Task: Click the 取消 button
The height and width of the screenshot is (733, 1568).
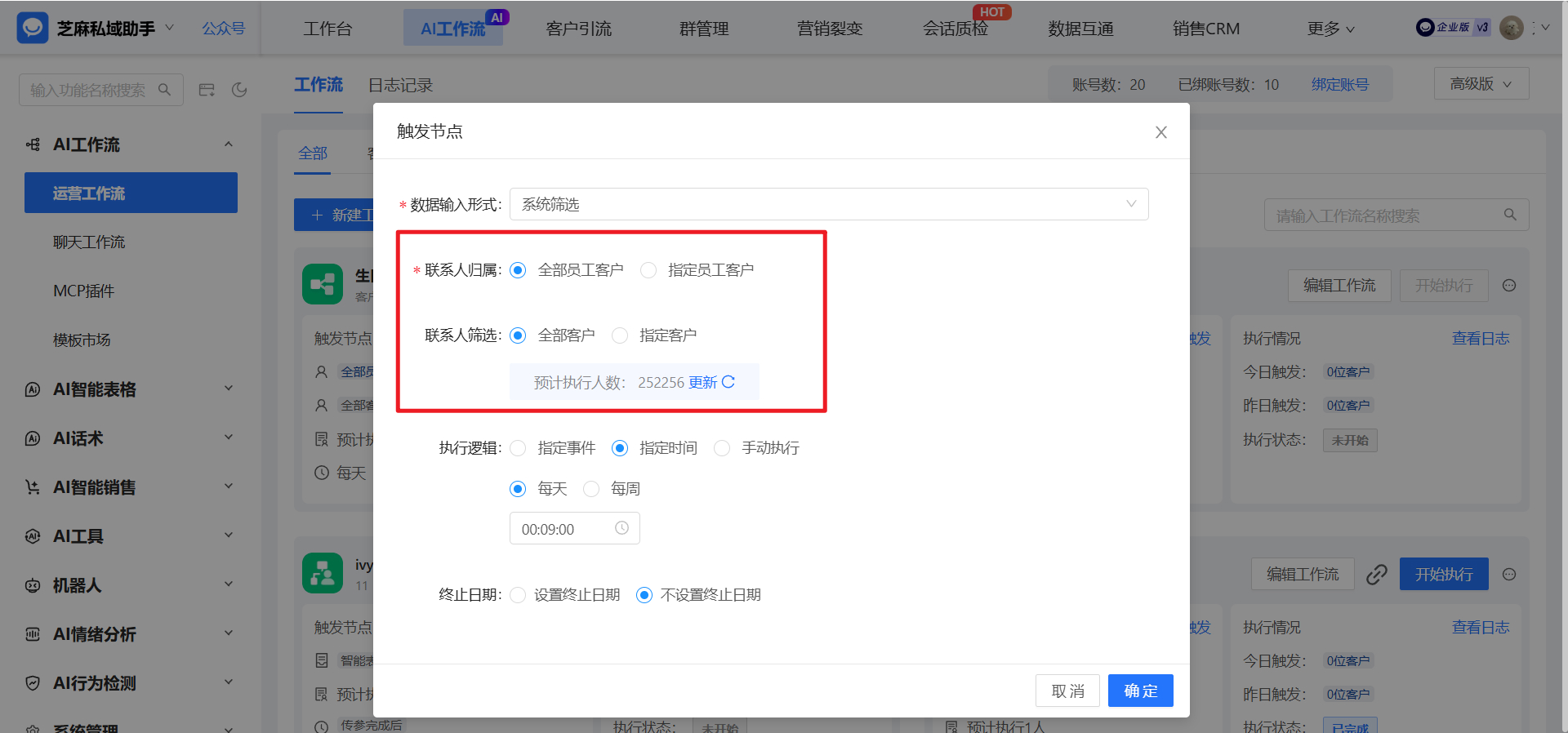Action: tap(1067, 691)
